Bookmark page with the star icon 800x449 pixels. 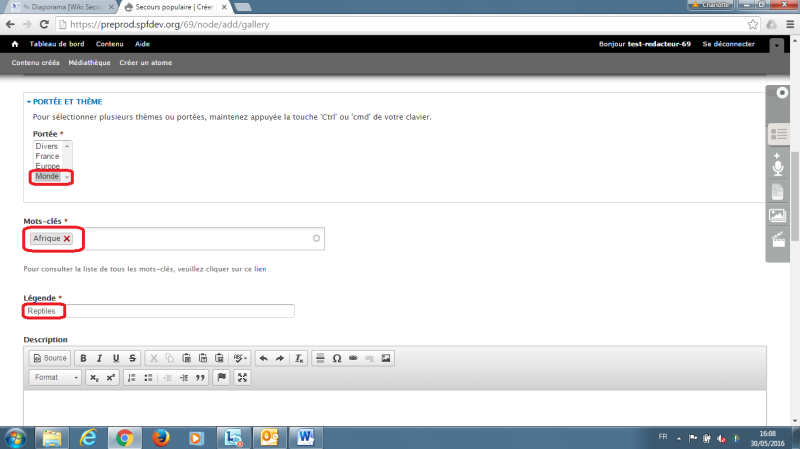[x=752, y=23]
